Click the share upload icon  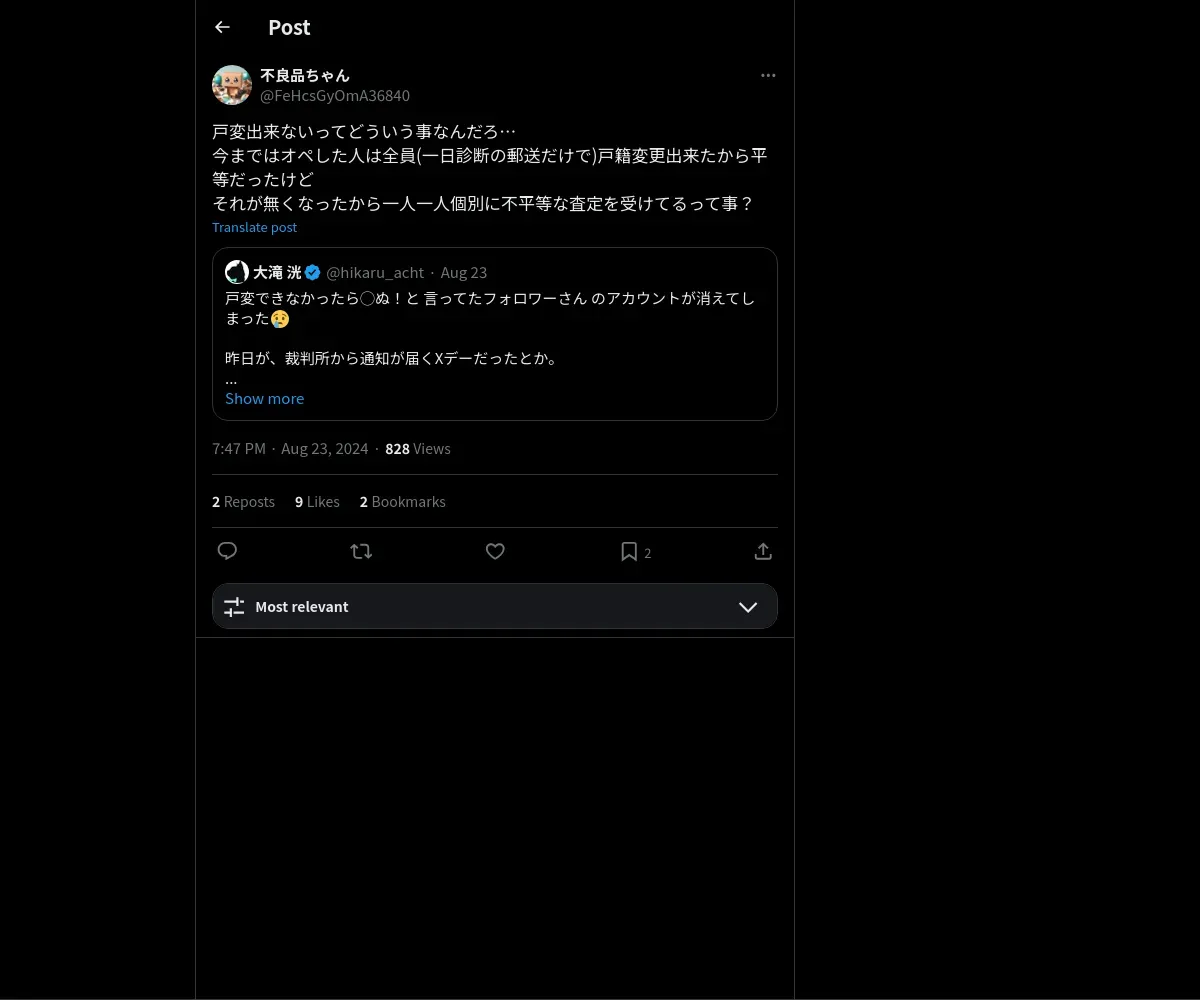click(x=763, y=551)
